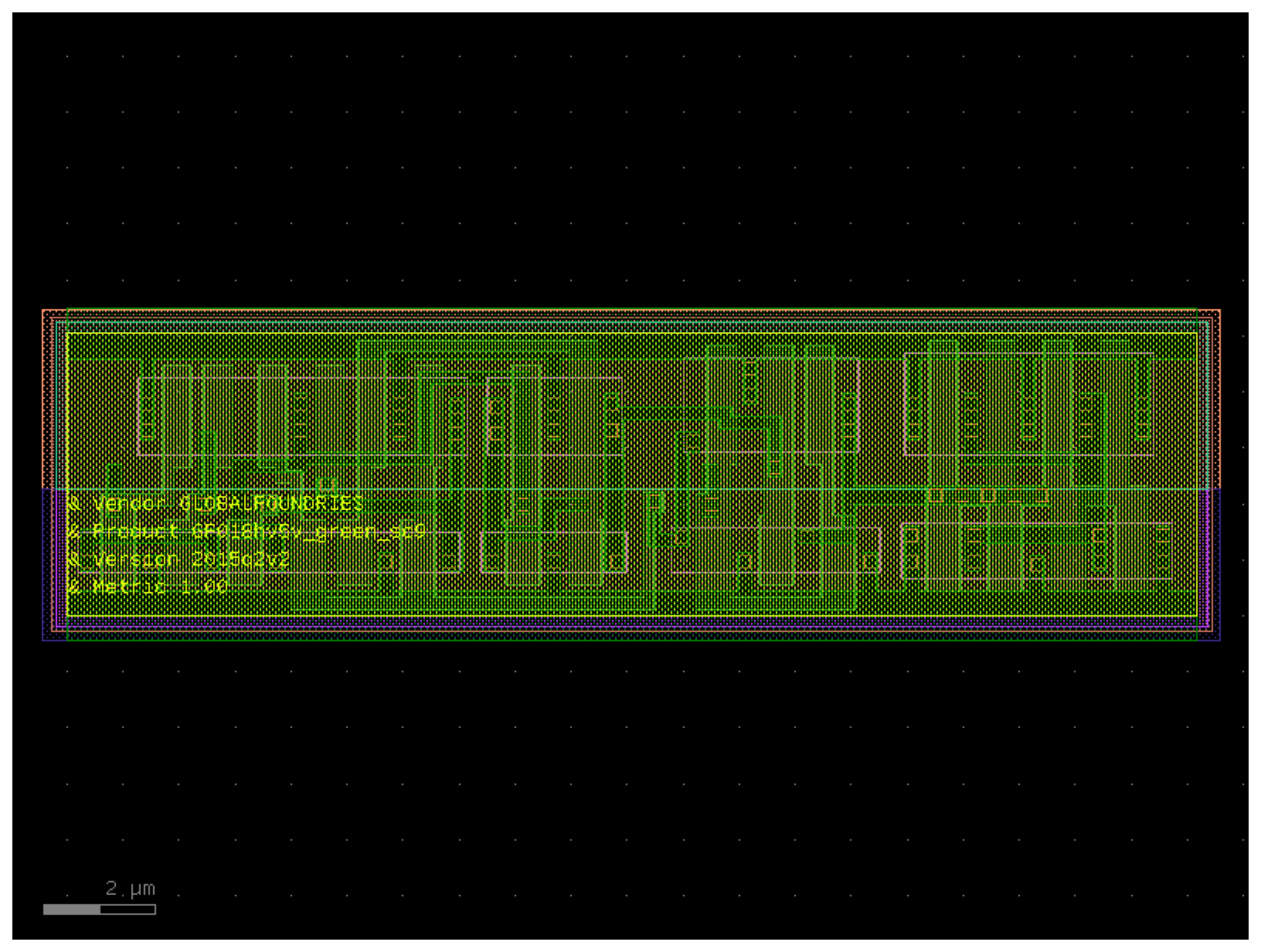Click the "2 µm" scale label
The width and height of the screenshot is (1261, 952).
pos(130,889)
